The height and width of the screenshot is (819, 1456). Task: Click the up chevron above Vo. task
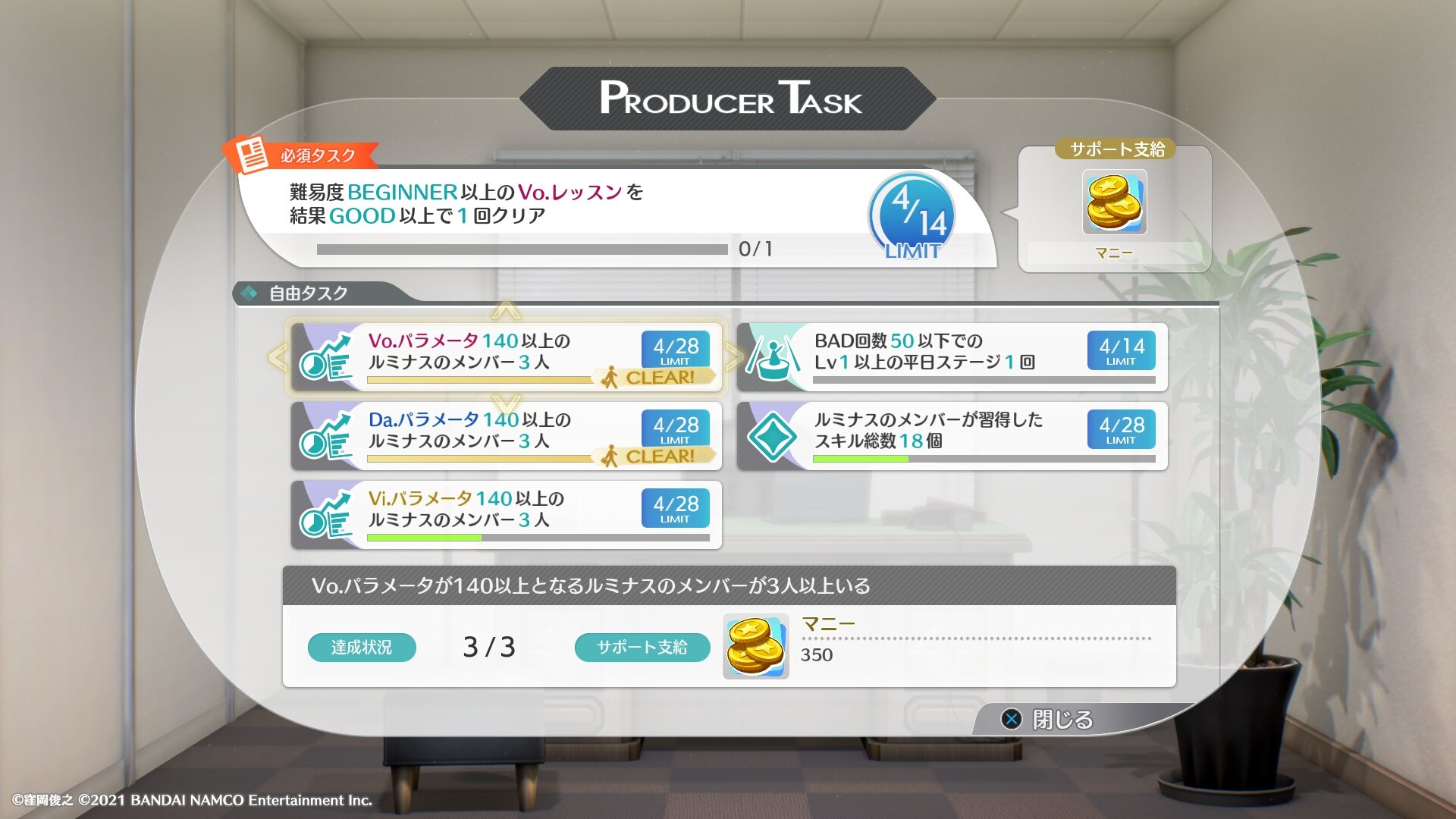click(506, 310)
